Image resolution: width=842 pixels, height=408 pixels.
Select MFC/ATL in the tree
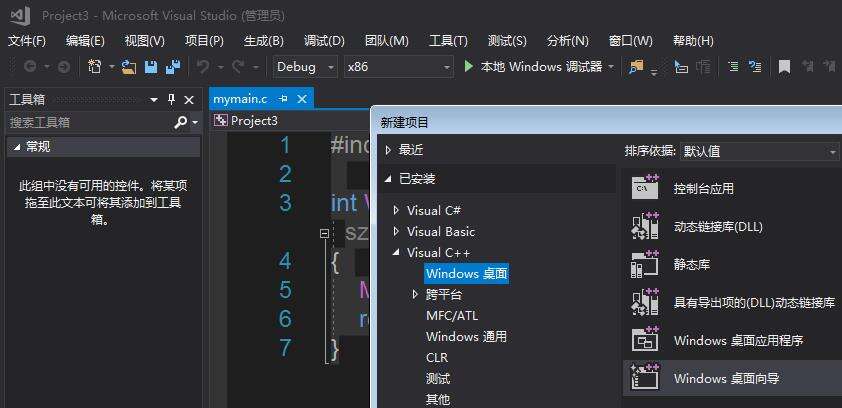click(452, 316)
